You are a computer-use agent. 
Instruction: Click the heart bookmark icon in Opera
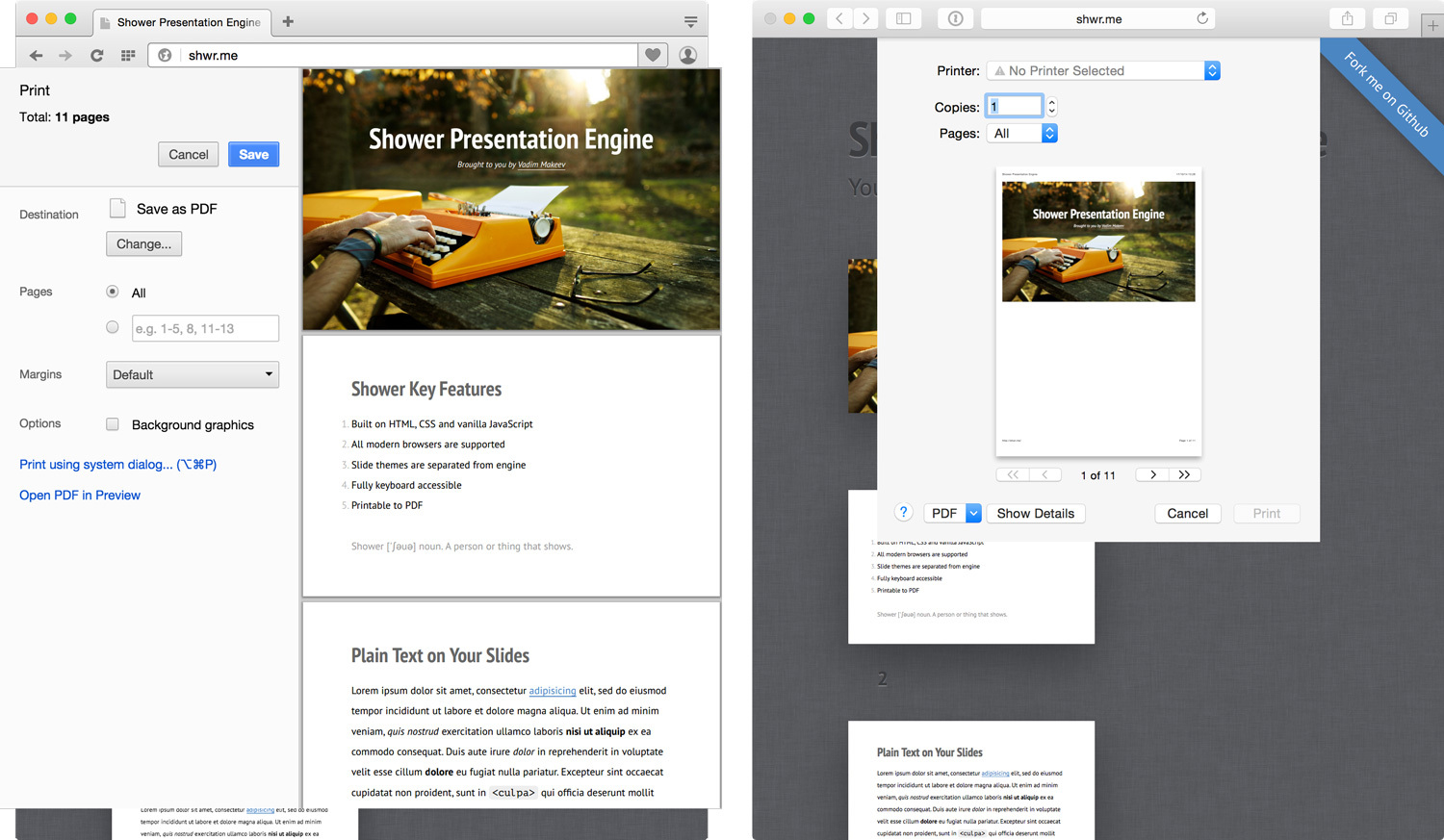tap(653, 56)
